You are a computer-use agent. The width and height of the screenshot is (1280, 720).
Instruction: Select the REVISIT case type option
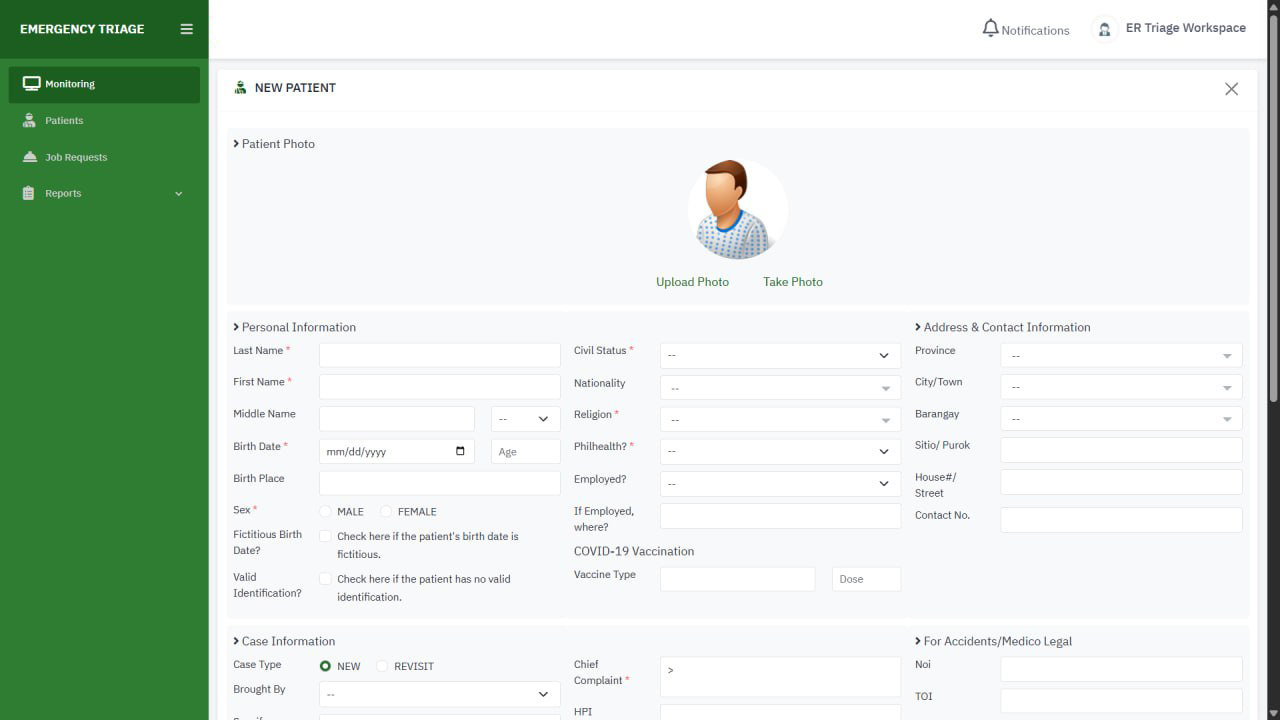tap(382, 666)
